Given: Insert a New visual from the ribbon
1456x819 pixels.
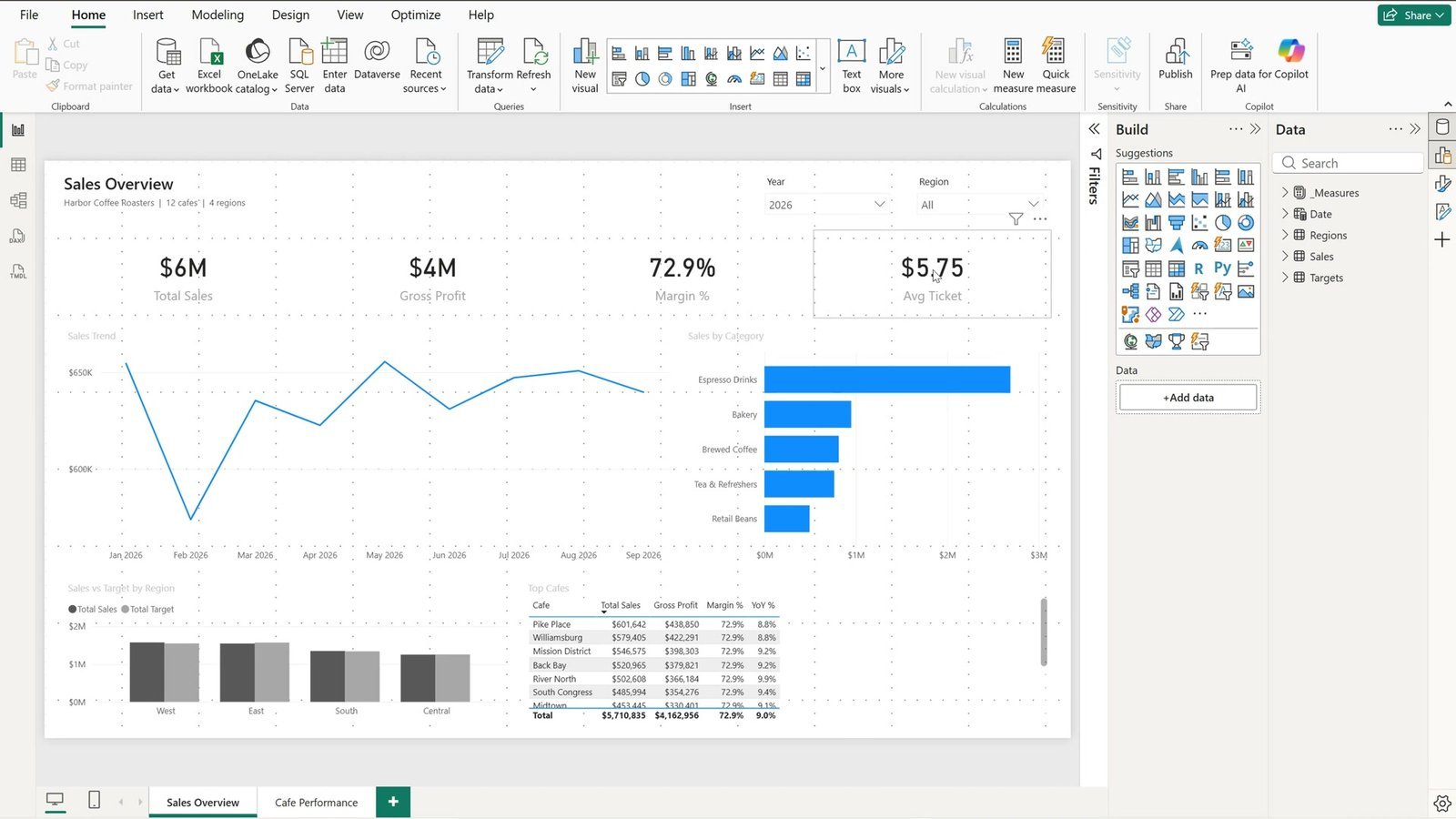Looking at the screenshot, I should point(585,66).
